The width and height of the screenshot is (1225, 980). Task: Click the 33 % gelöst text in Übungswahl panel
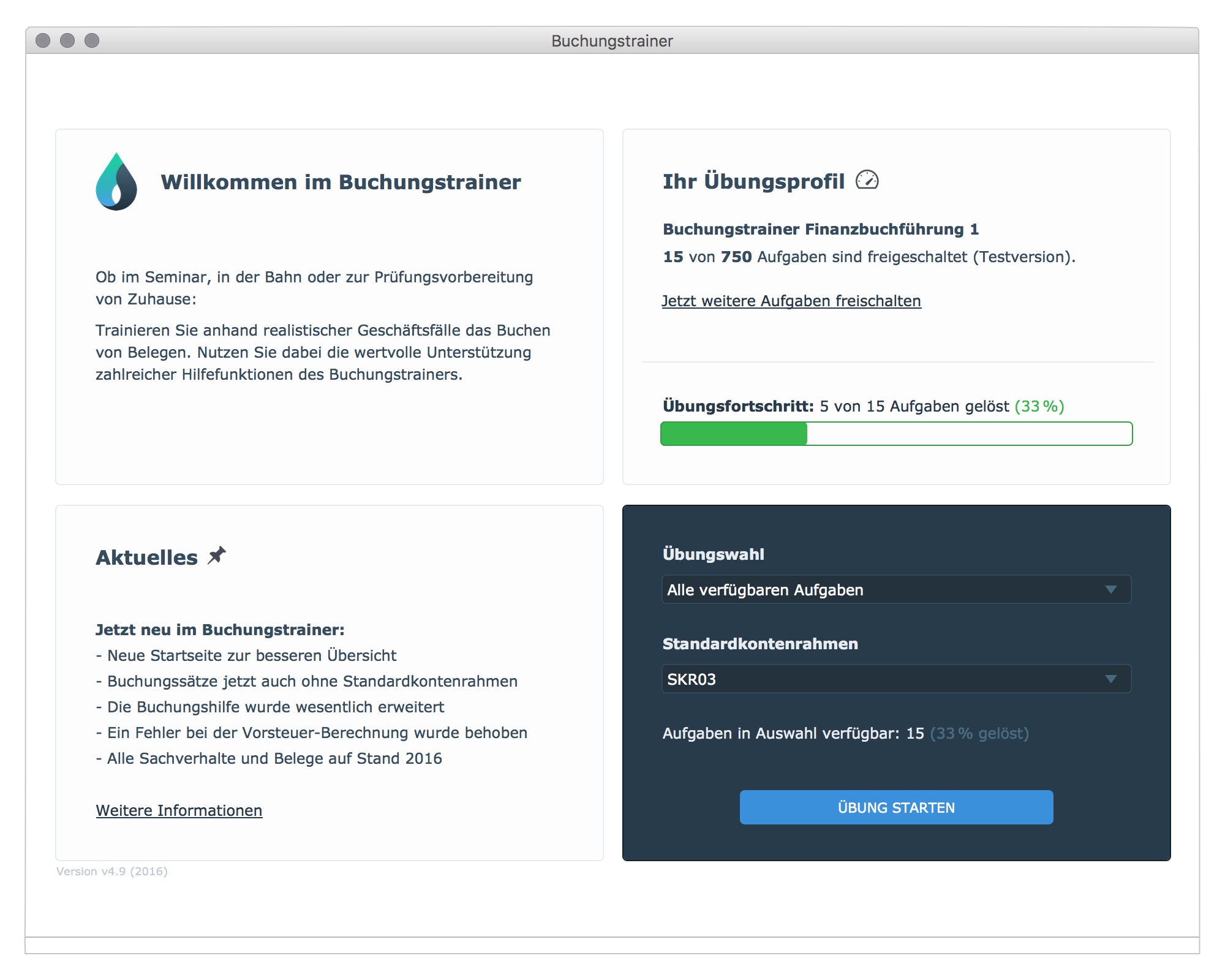(979, 733)
